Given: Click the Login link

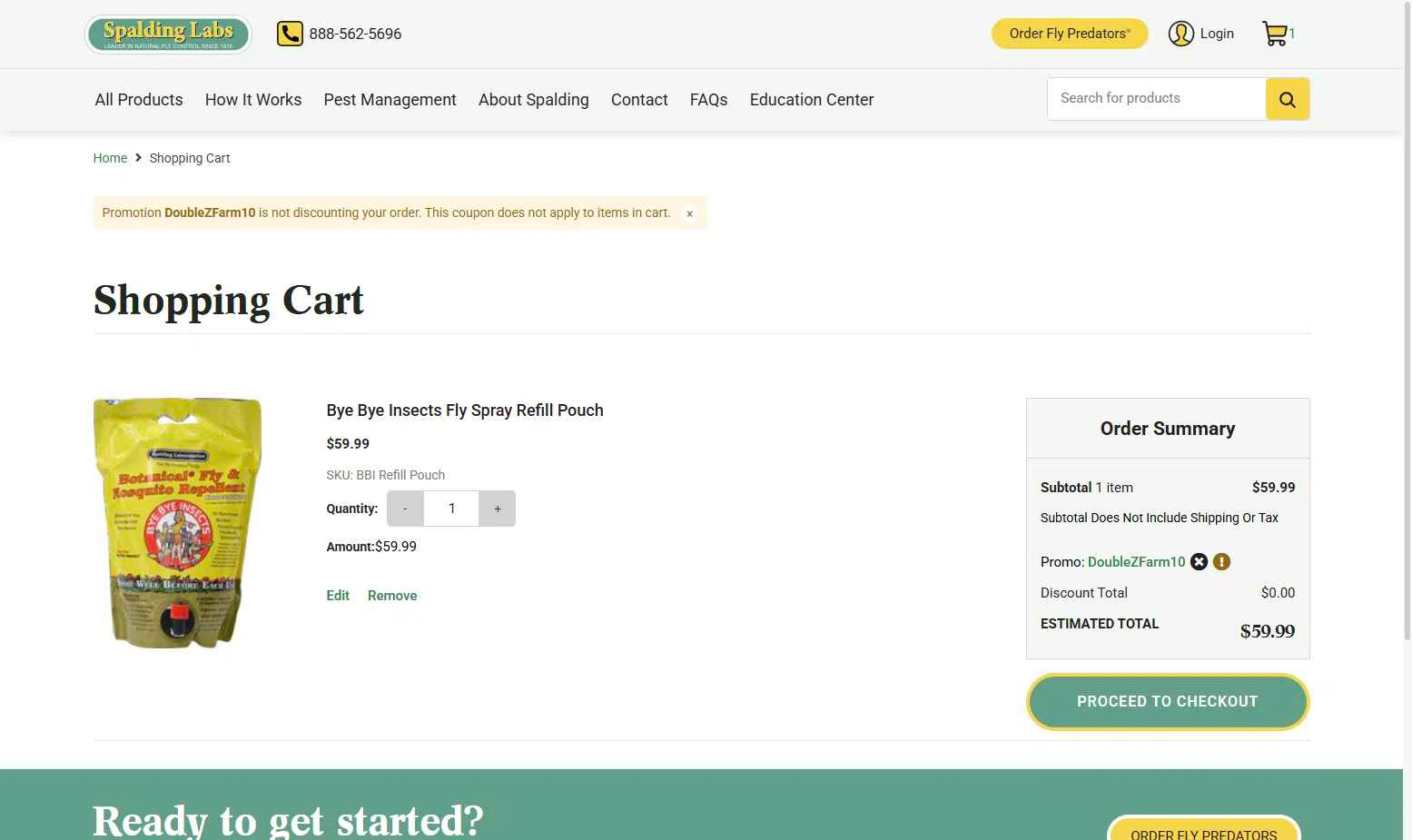Looking at the screenshot, I should point(1217,34).
